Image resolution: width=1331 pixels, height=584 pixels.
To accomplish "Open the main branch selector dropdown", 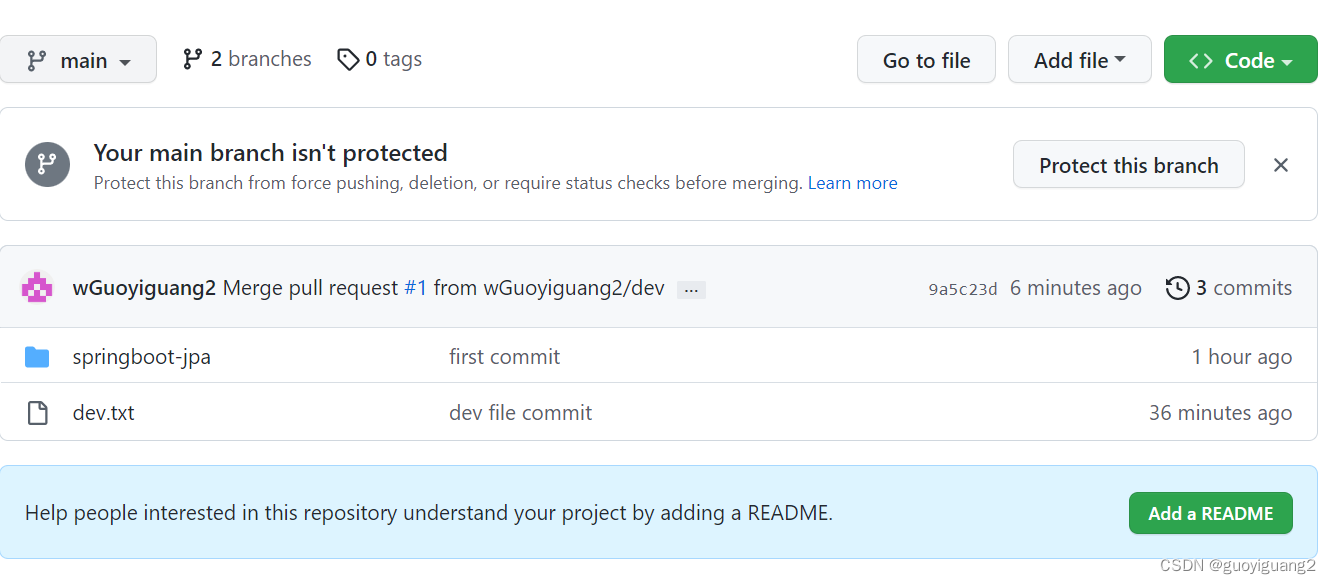I will click(78, 60).
